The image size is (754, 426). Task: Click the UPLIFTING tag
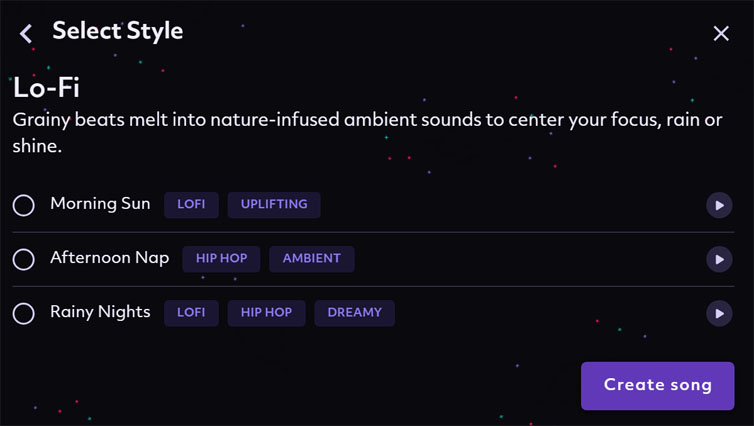click(x=274, y=205)
